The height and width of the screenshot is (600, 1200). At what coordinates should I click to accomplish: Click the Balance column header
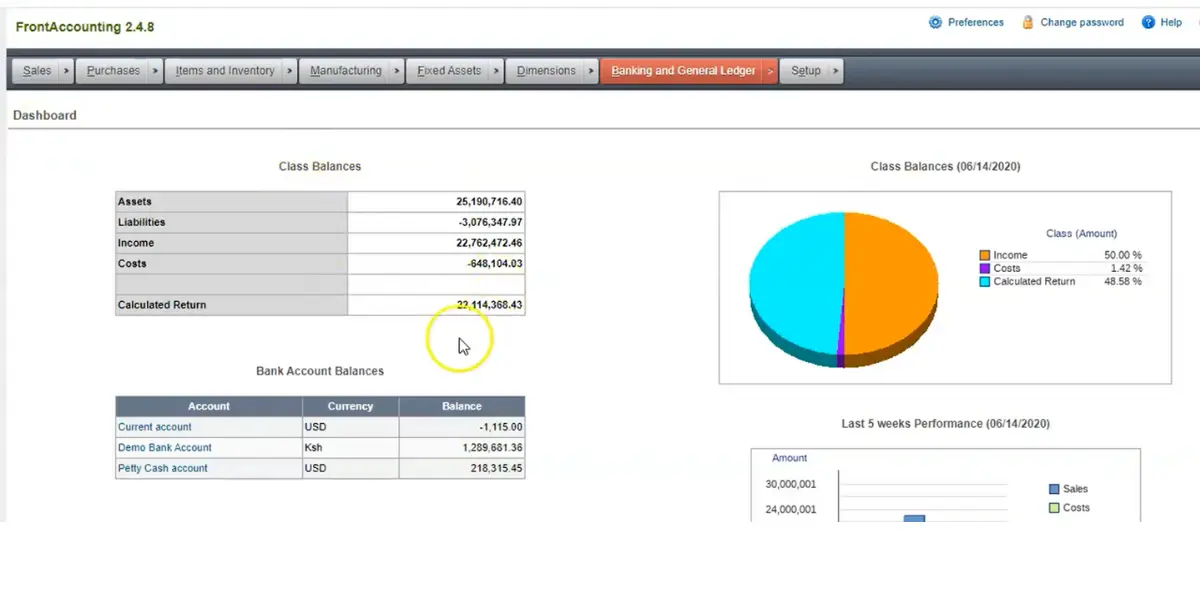[x=462, y=406]
